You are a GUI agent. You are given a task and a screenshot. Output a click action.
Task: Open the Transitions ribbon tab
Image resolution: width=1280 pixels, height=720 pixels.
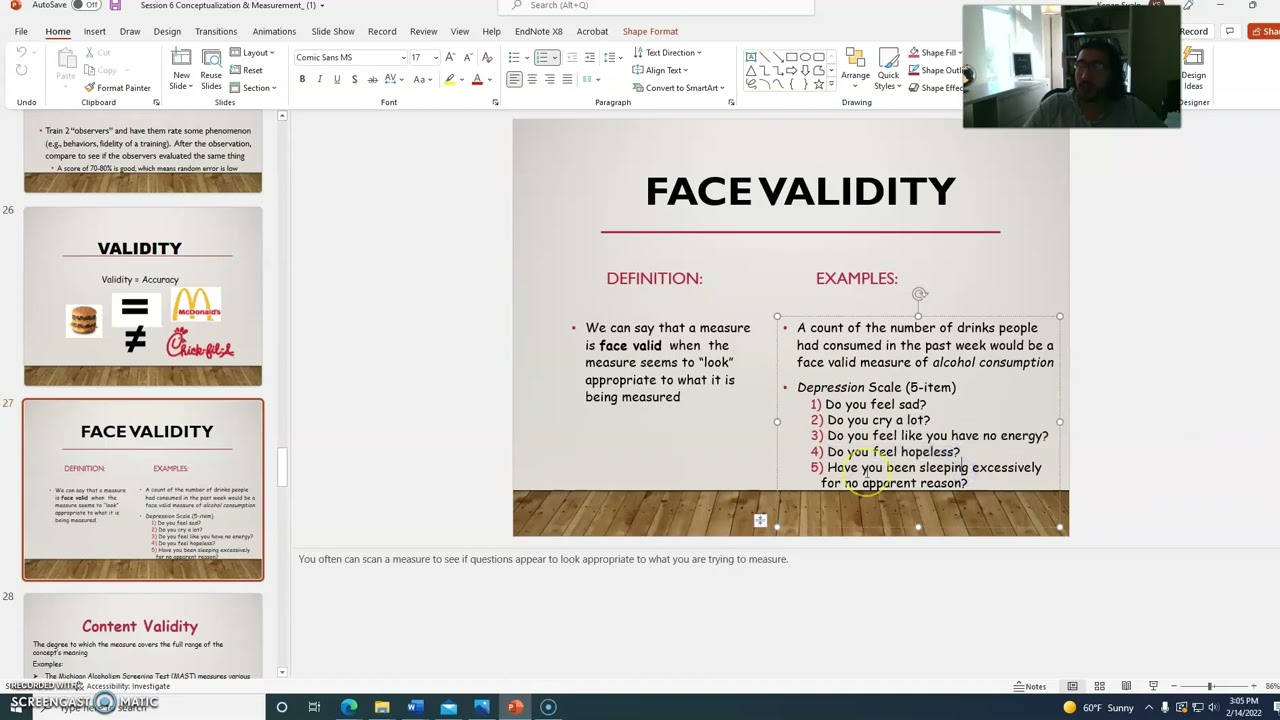(216, 31)
